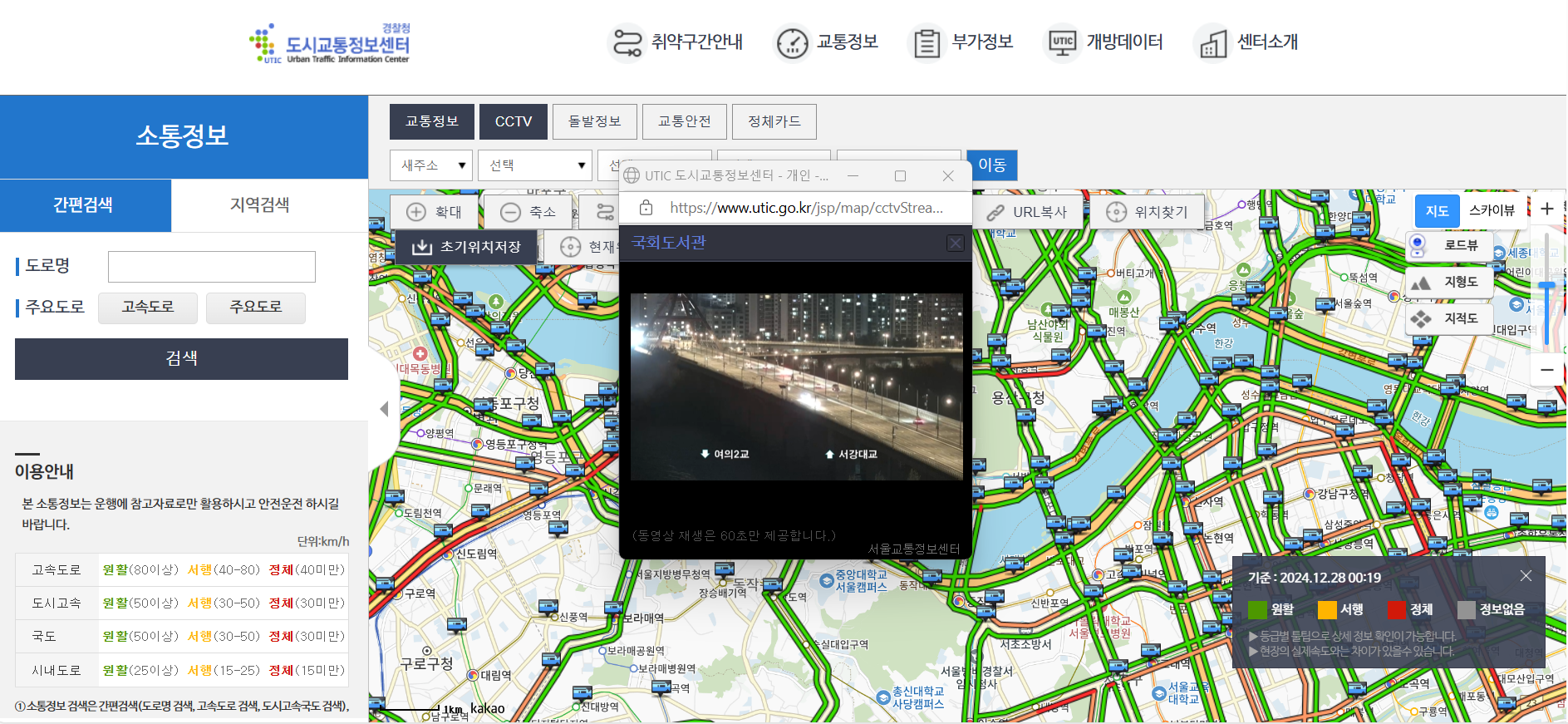Click the 교통정보 gauge icon
This screenshot has width=1568, height=724.
point(792,43)
